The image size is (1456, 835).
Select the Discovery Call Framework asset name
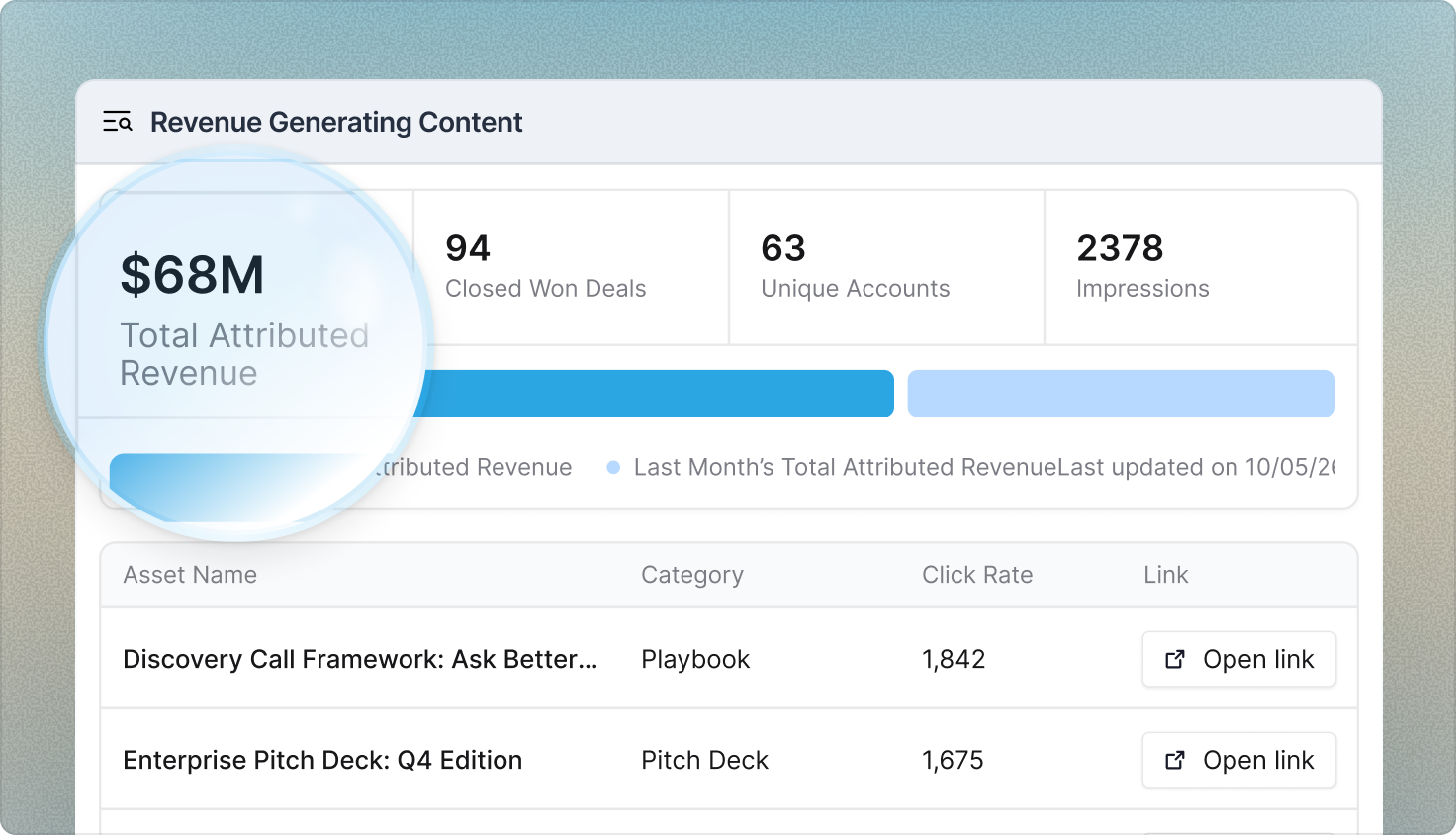point(360,660)
